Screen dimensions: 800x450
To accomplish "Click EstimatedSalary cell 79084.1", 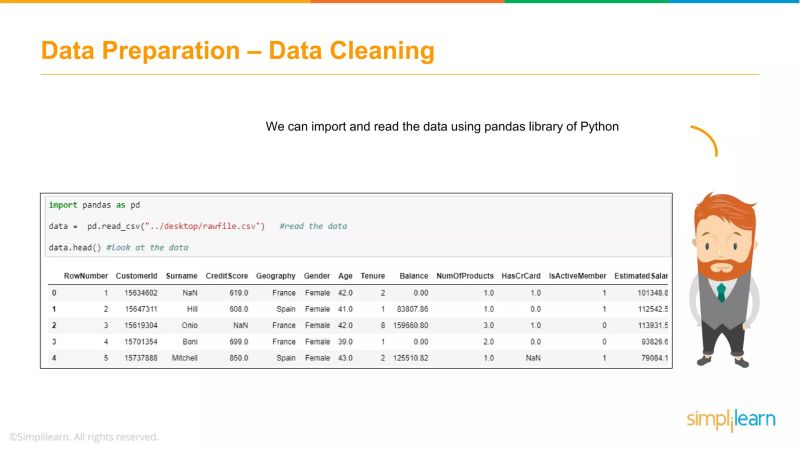I will (655, 358).
